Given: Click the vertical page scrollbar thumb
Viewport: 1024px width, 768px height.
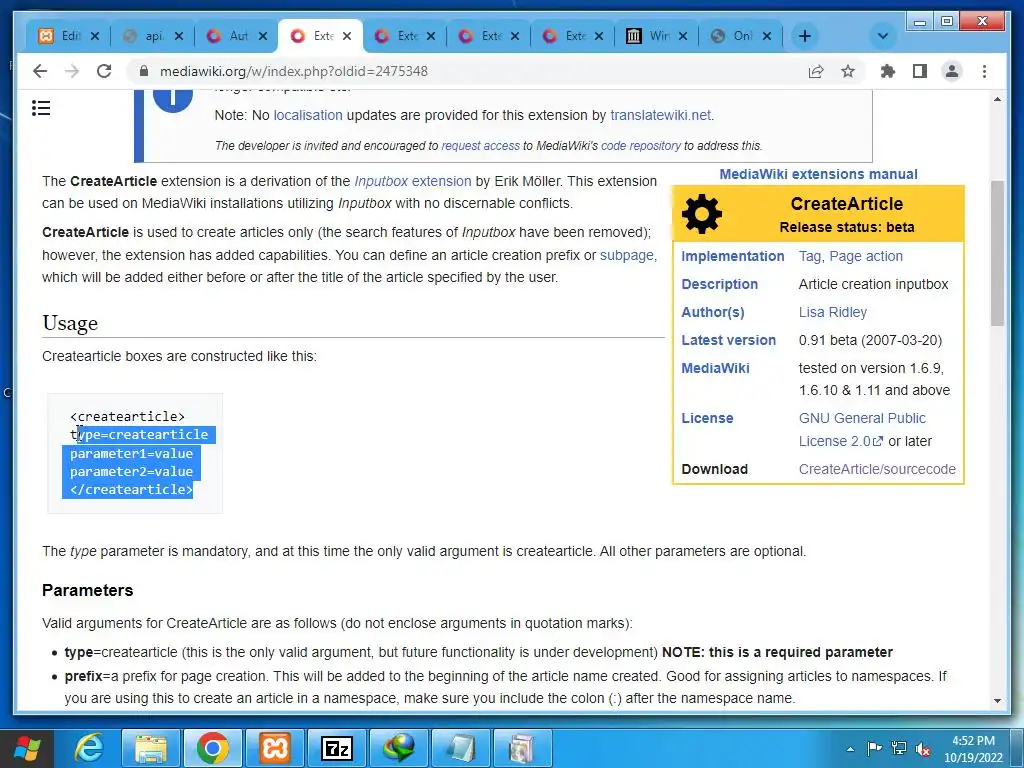Looking at the screenshot, I should [x=997, y=253].
